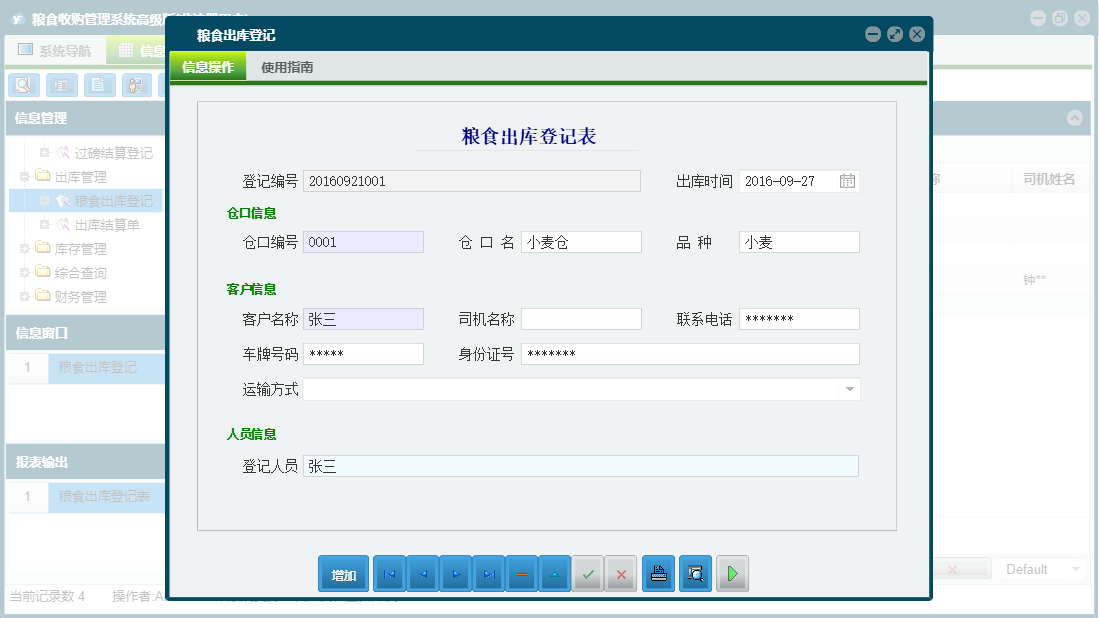1099x618 pixels.
Task: Confirm changes with green checkmark
Action: pyautogui.click(x=588, y=574)
